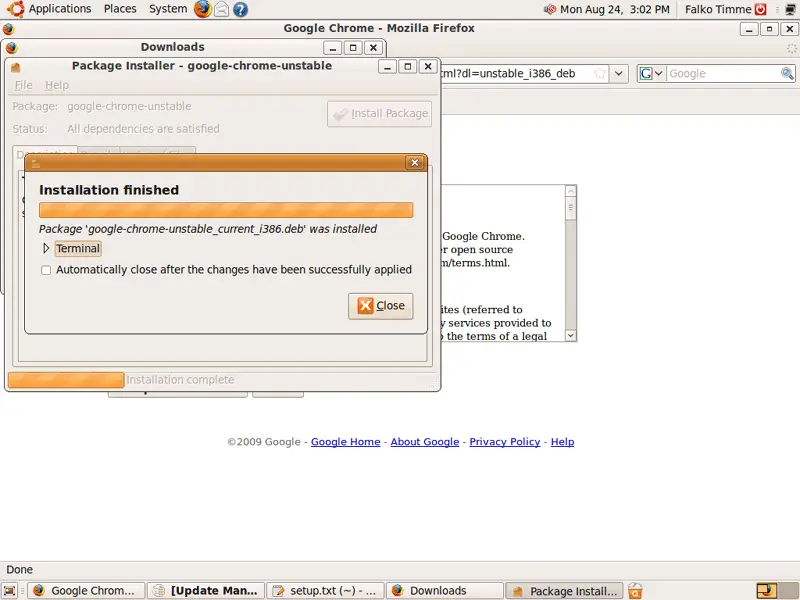Open the System menu

(x=168, y=9)
